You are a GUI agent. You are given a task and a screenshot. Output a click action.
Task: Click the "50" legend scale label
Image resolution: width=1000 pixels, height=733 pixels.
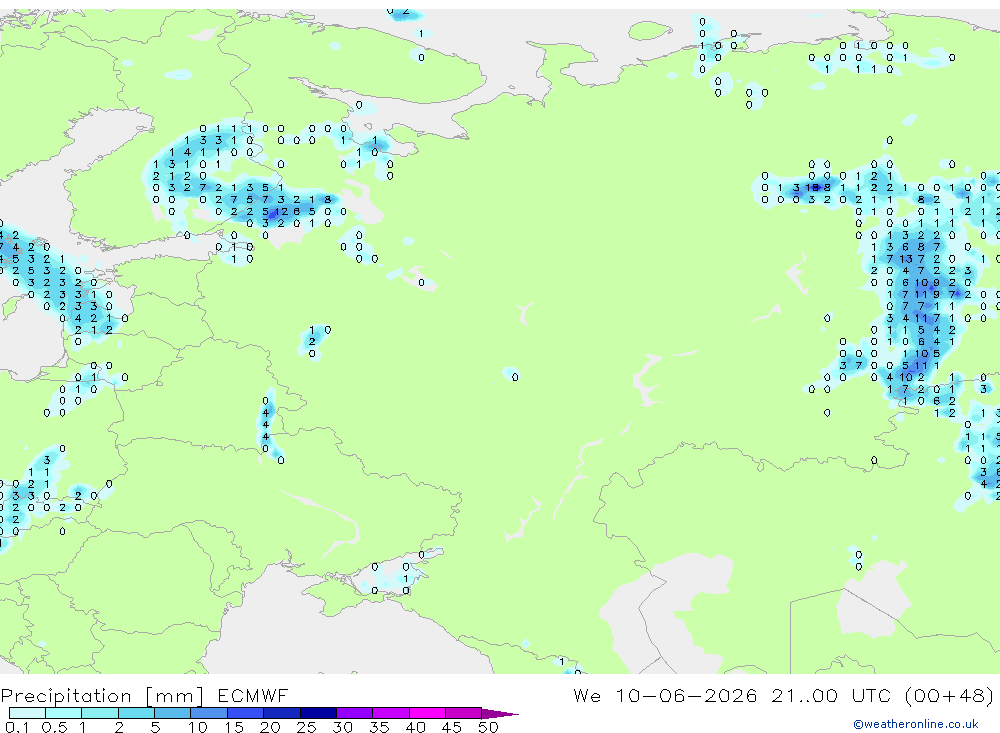(x=488, y=727)
